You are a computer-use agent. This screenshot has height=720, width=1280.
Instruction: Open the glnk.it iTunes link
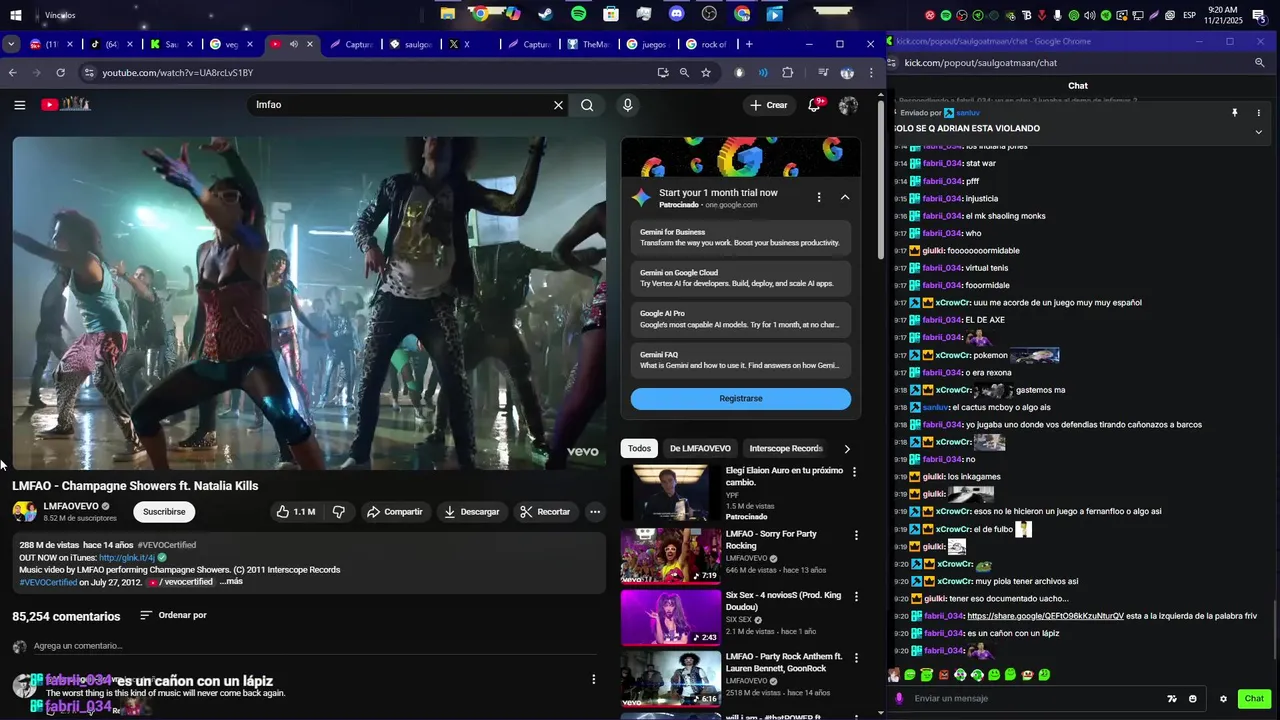click(x=127, y=558)
